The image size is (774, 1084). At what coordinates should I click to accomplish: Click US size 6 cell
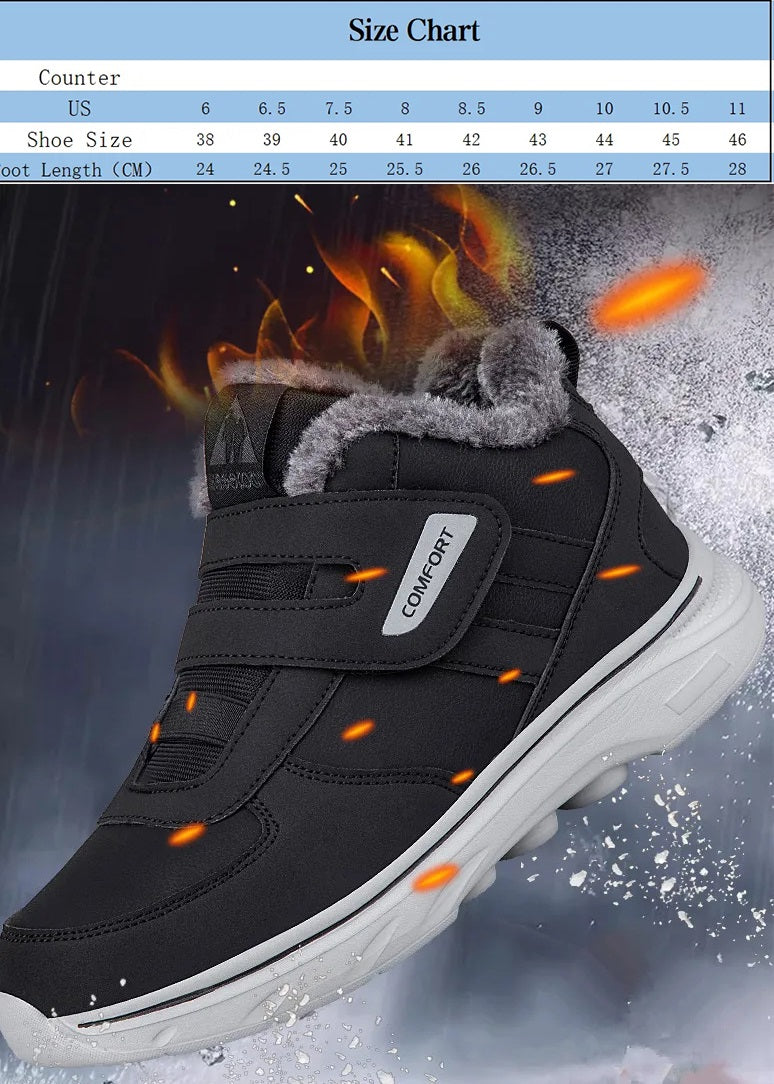click(205, 108)
